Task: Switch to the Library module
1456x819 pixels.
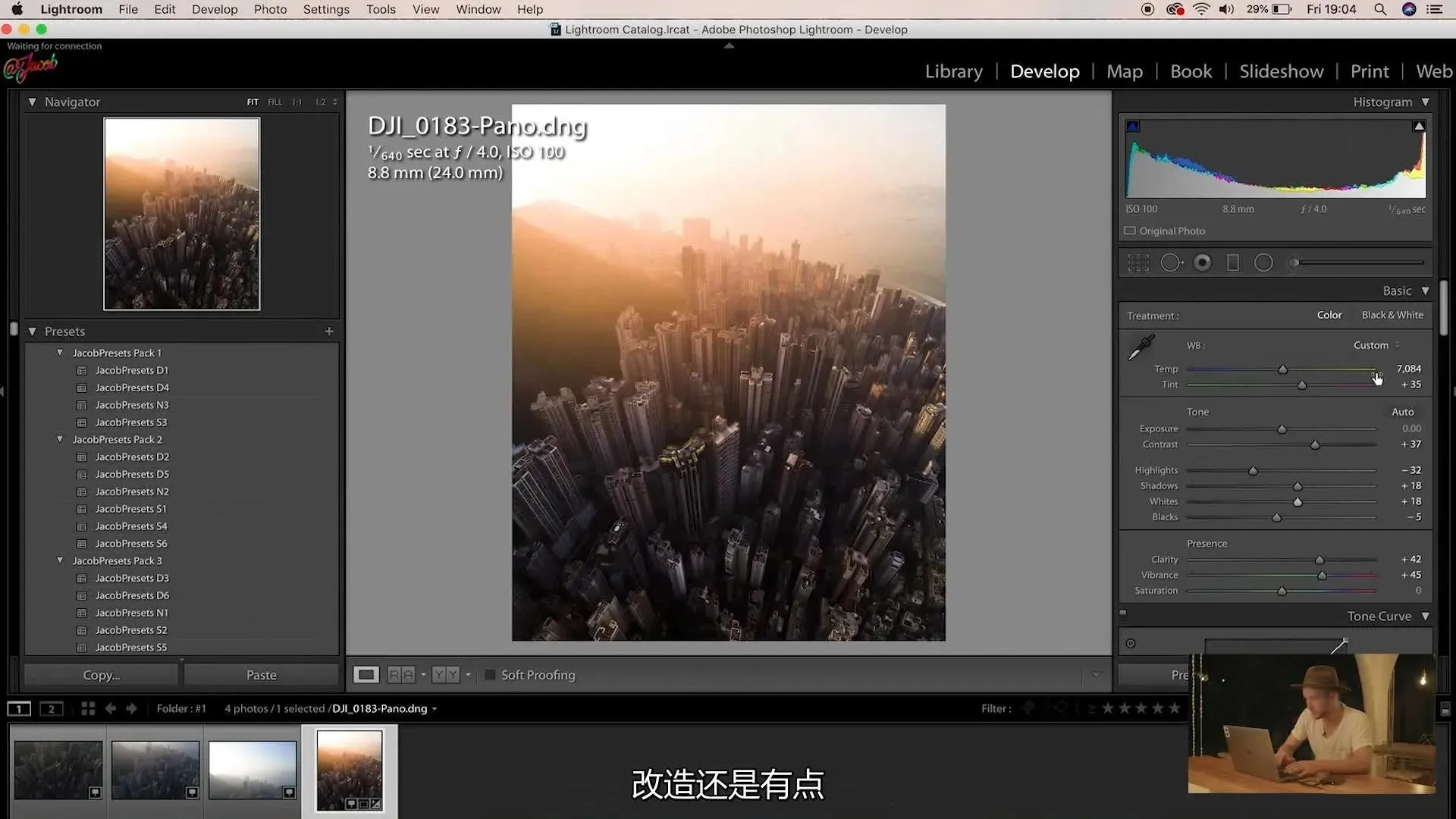Action: (953, 71)
